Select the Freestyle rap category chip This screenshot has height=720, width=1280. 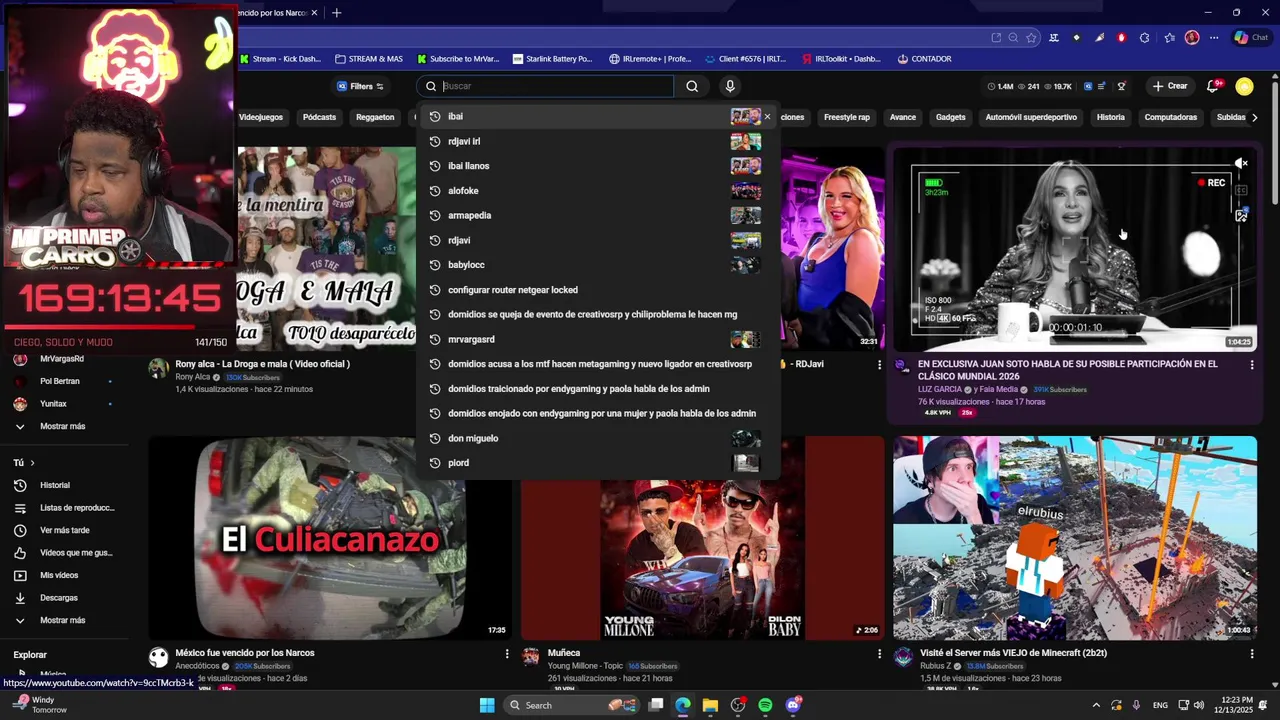pos(847,117)
